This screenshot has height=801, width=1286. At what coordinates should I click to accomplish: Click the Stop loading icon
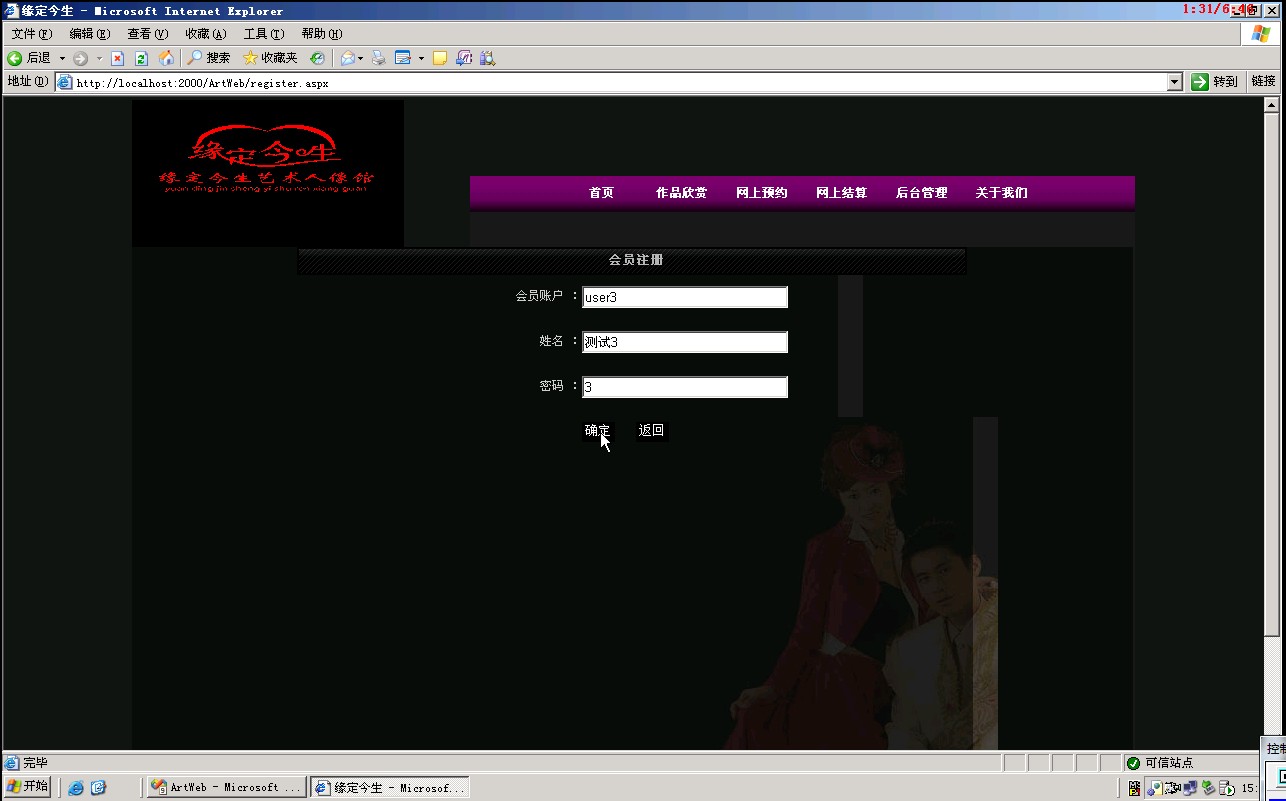[117, 58]
